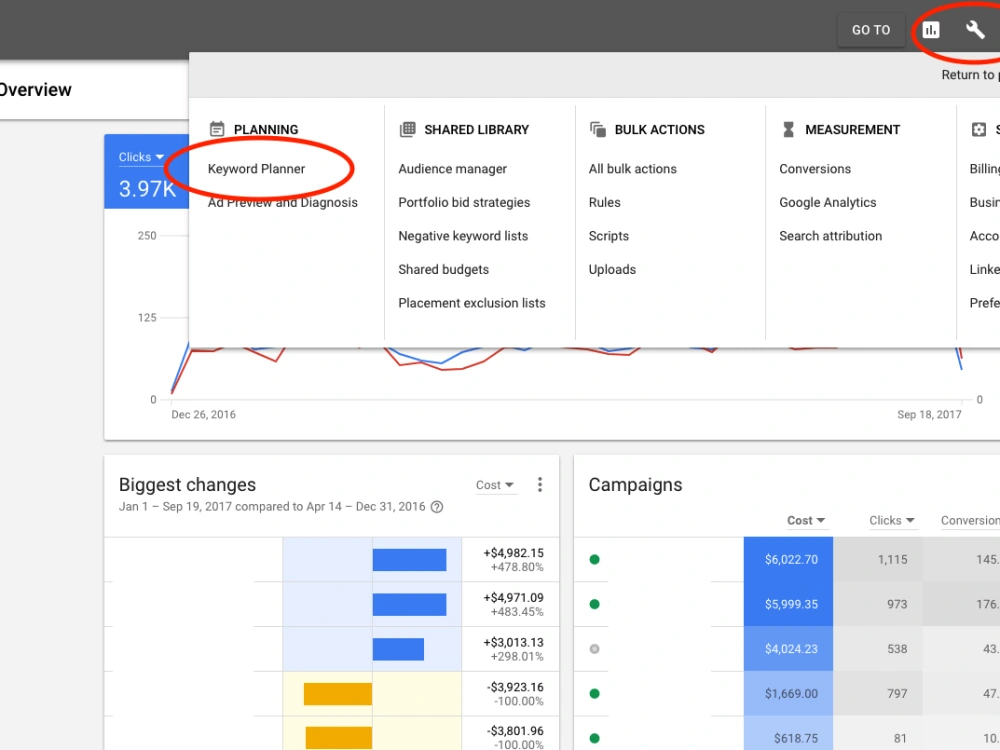Select the 797 clicks cell
The width and height of the screenshot is (1000, 750).
[x=878, y=693]
